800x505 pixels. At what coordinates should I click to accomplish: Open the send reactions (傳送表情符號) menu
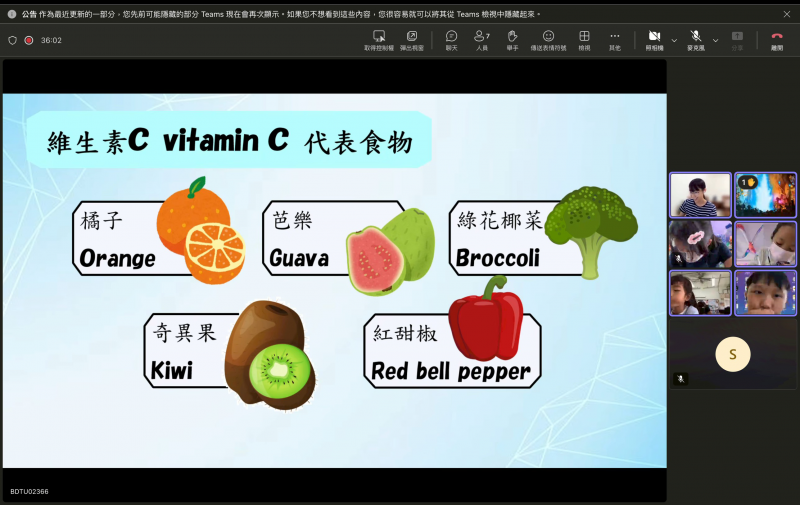548,40
